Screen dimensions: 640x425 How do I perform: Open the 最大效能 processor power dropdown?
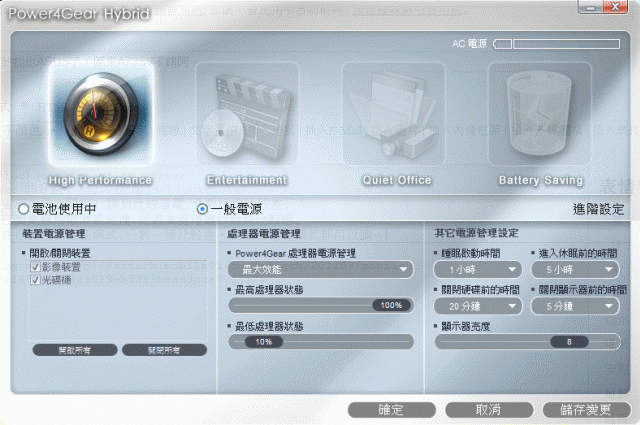(x=321, y=269)
